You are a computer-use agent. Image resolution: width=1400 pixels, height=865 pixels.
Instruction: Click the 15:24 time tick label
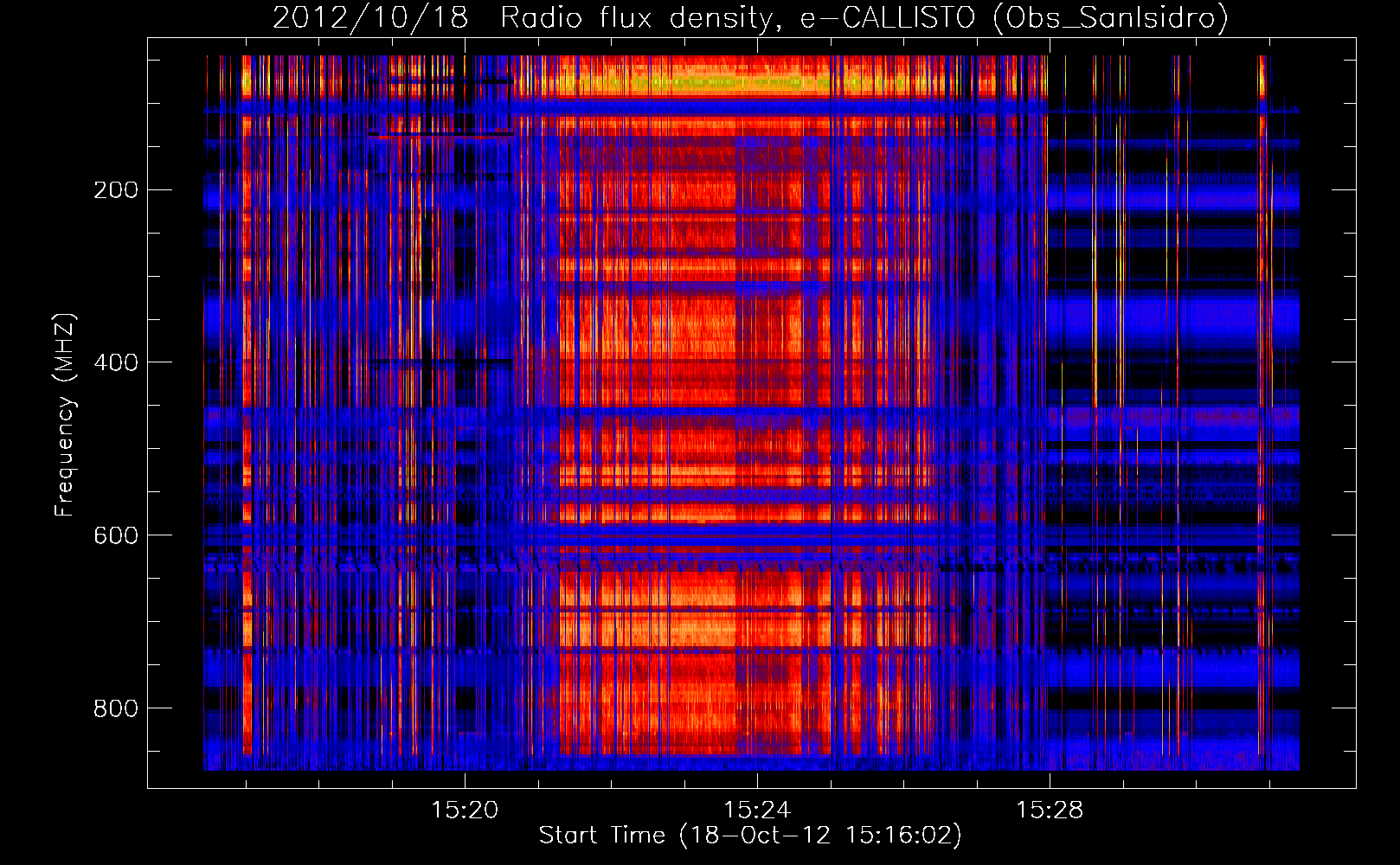click(x=757, y=811)
